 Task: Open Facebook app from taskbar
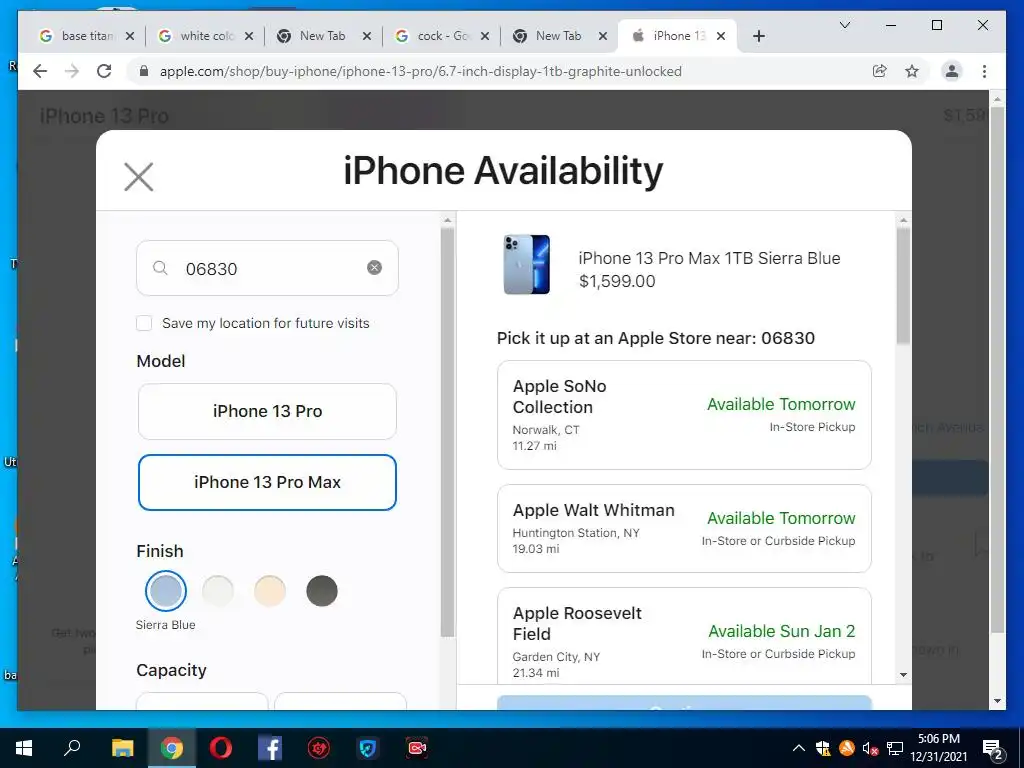270,748
